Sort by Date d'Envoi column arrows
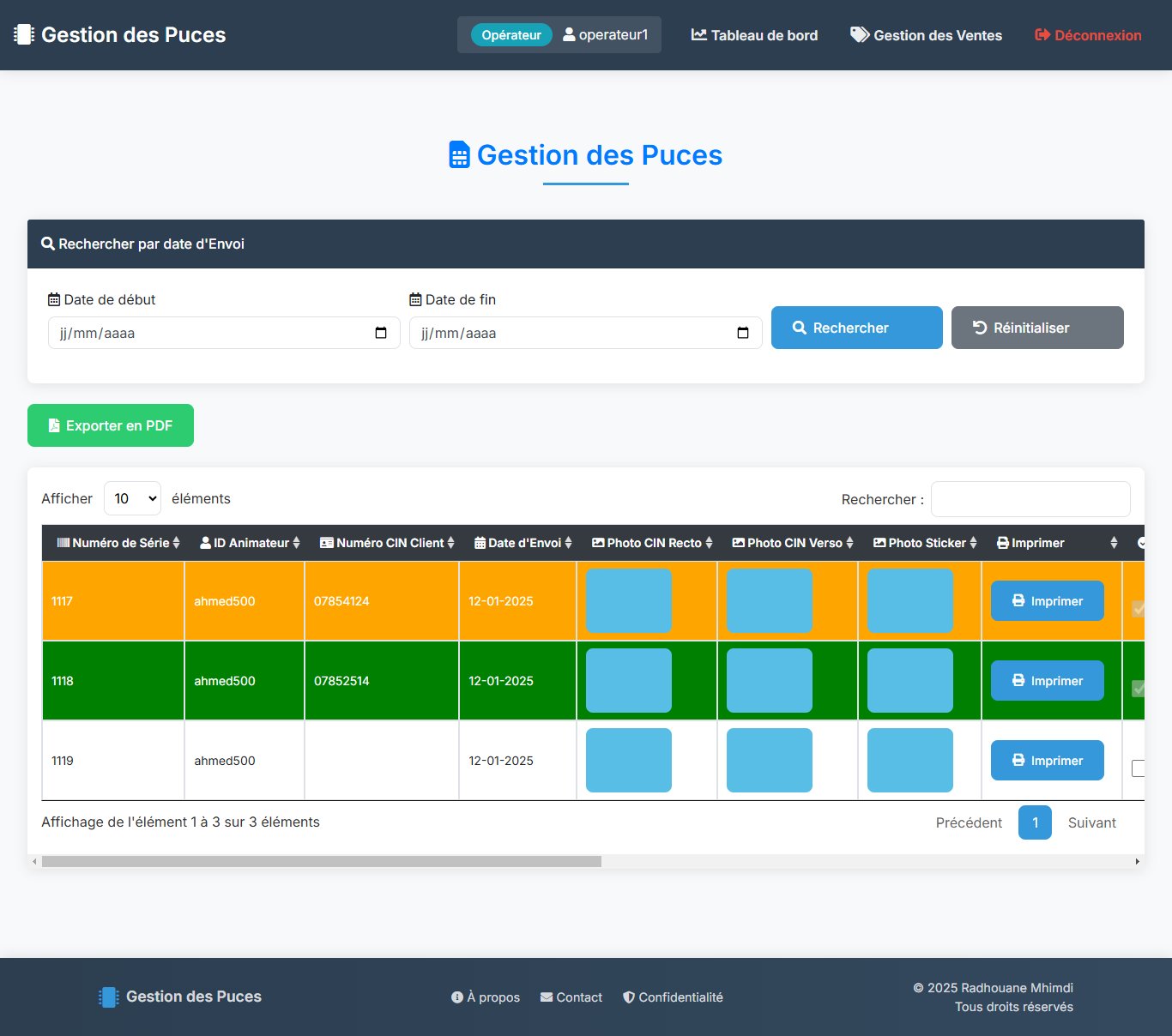The width and height of the screenshot is (1172, 1036). coord(568,543)
